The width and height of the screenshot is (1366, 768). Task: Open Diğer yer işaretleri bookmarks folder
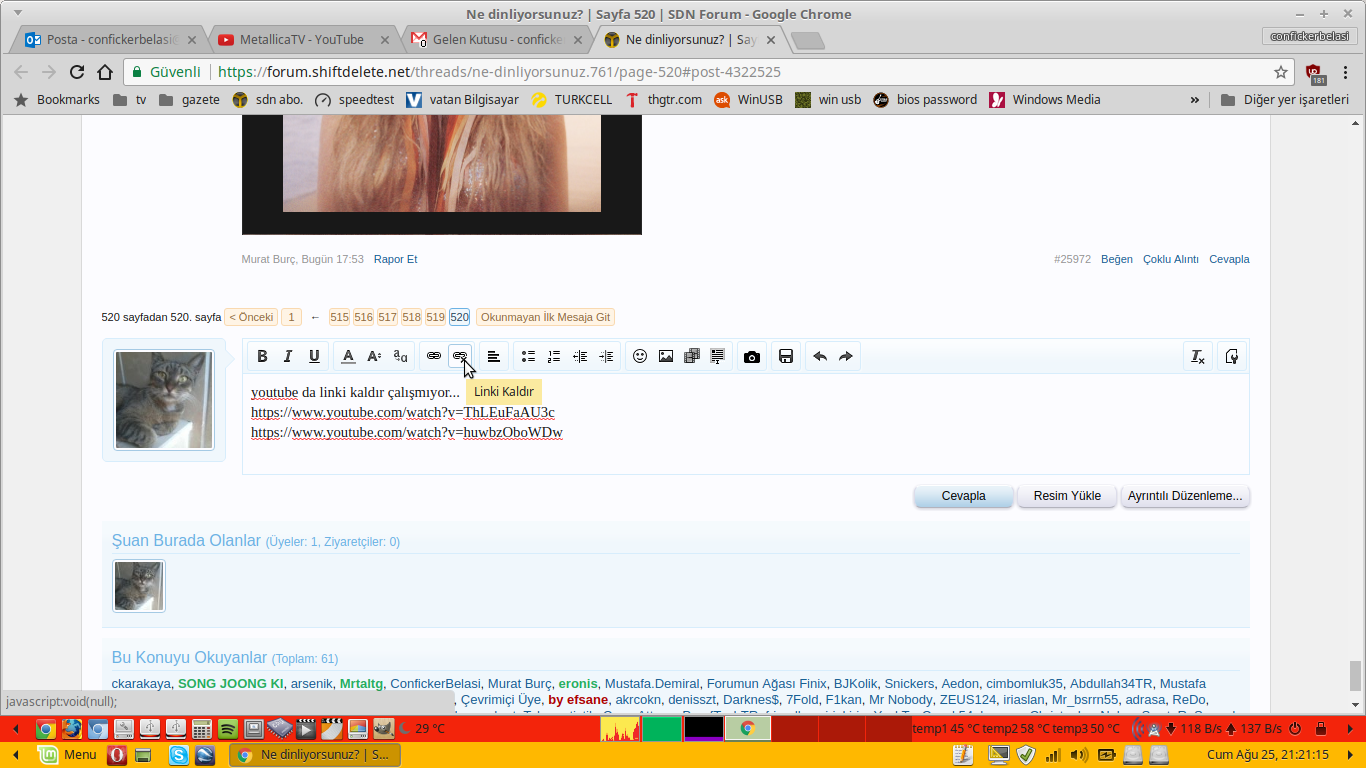click(1285, 100)
